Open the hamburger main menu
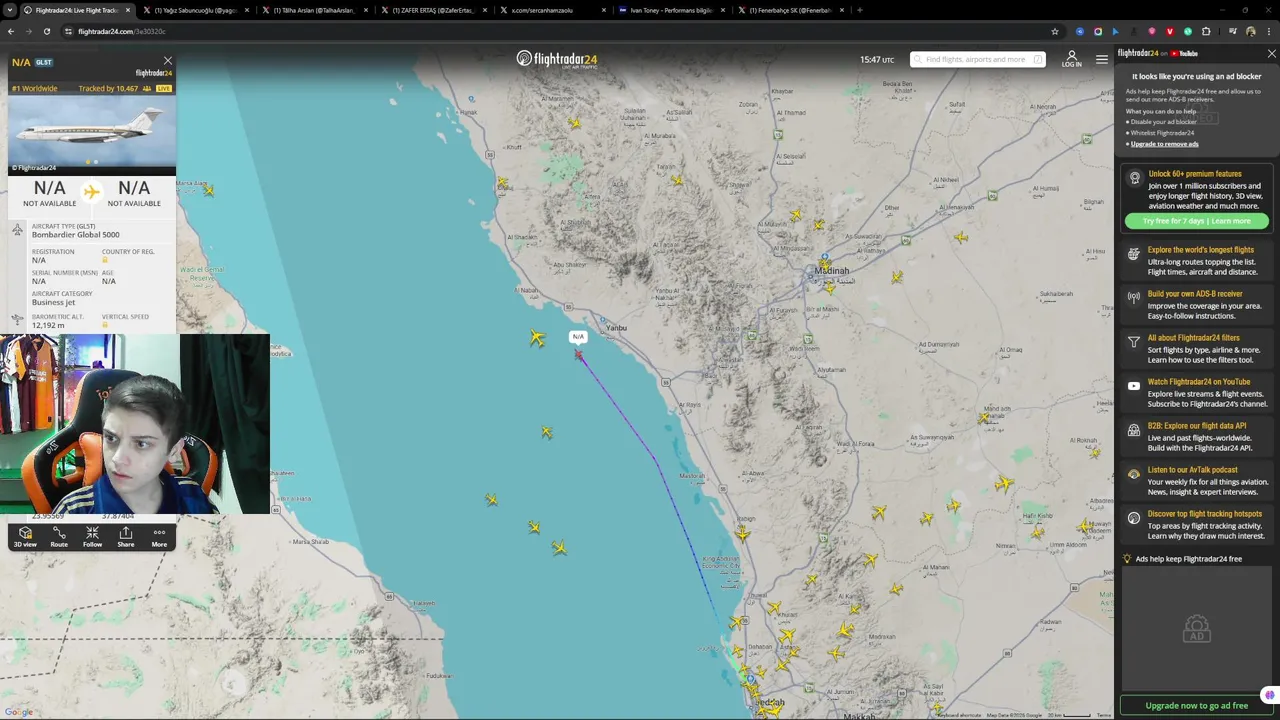This screenshot has height=720, width=1280. [1102, 59]
